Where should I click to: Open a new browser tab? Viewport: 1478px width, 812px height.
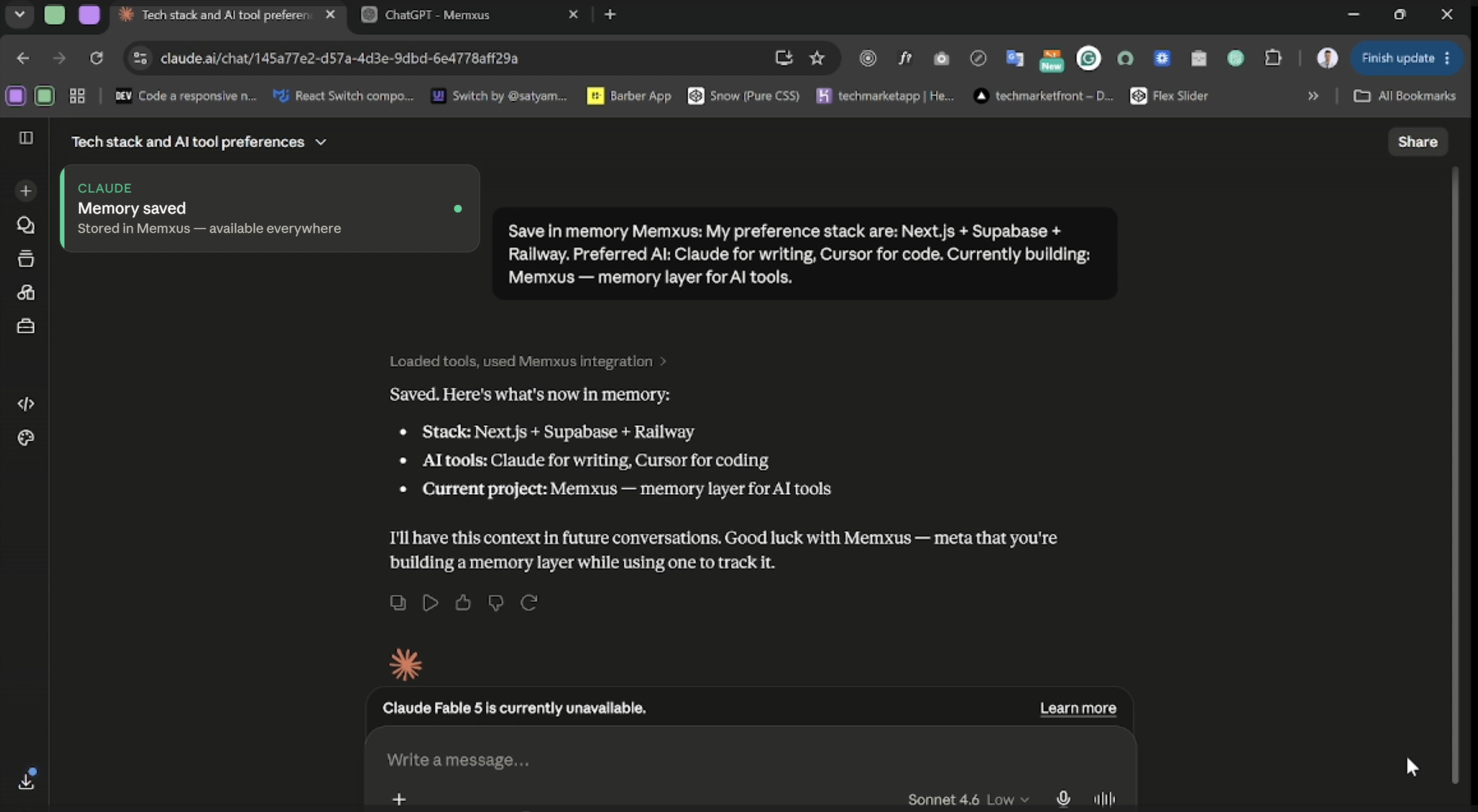pyautogui.click(x=610, y=14)
